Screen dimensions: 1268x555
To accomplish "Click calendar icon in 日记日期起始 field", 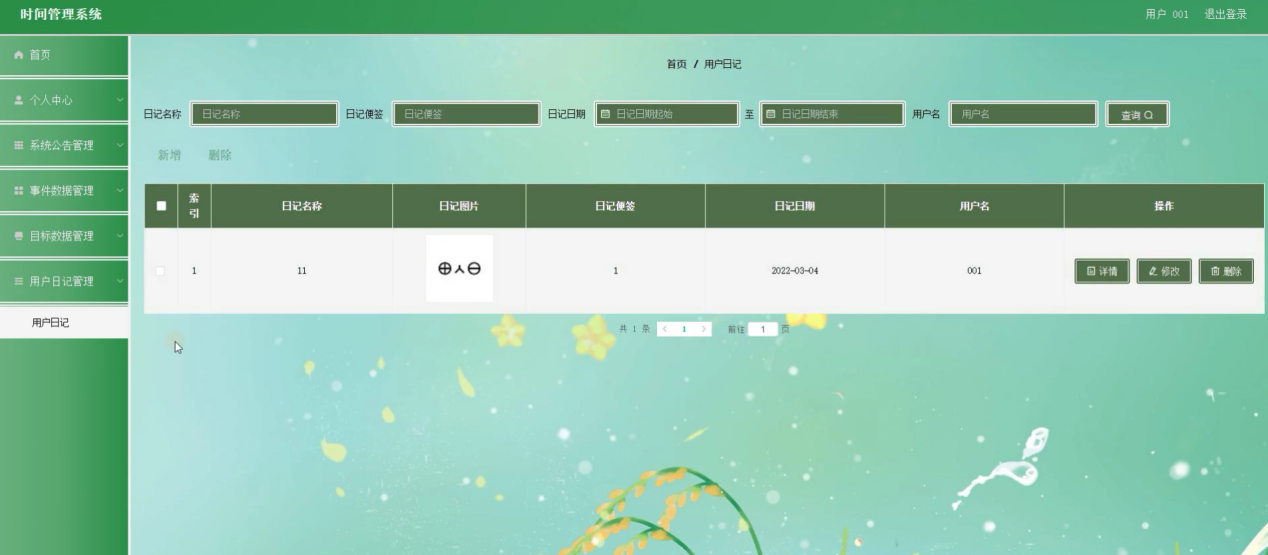I will [605, 114].
